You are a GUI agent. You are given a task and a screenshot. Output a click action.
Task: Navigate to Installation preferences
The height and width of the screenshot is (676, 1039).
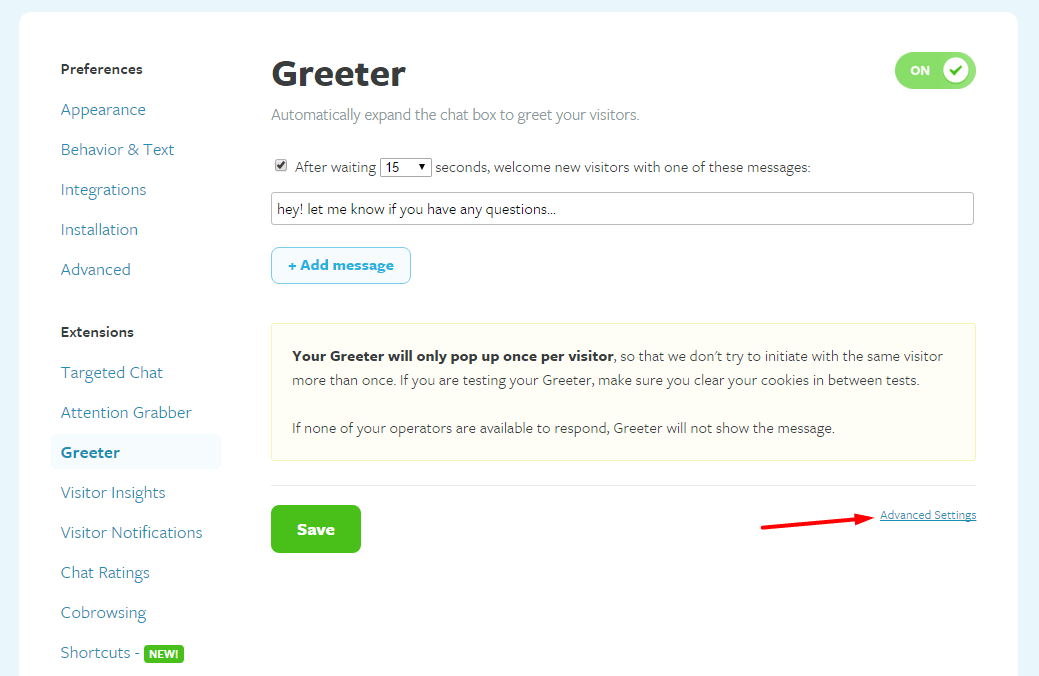click(99, 230)
